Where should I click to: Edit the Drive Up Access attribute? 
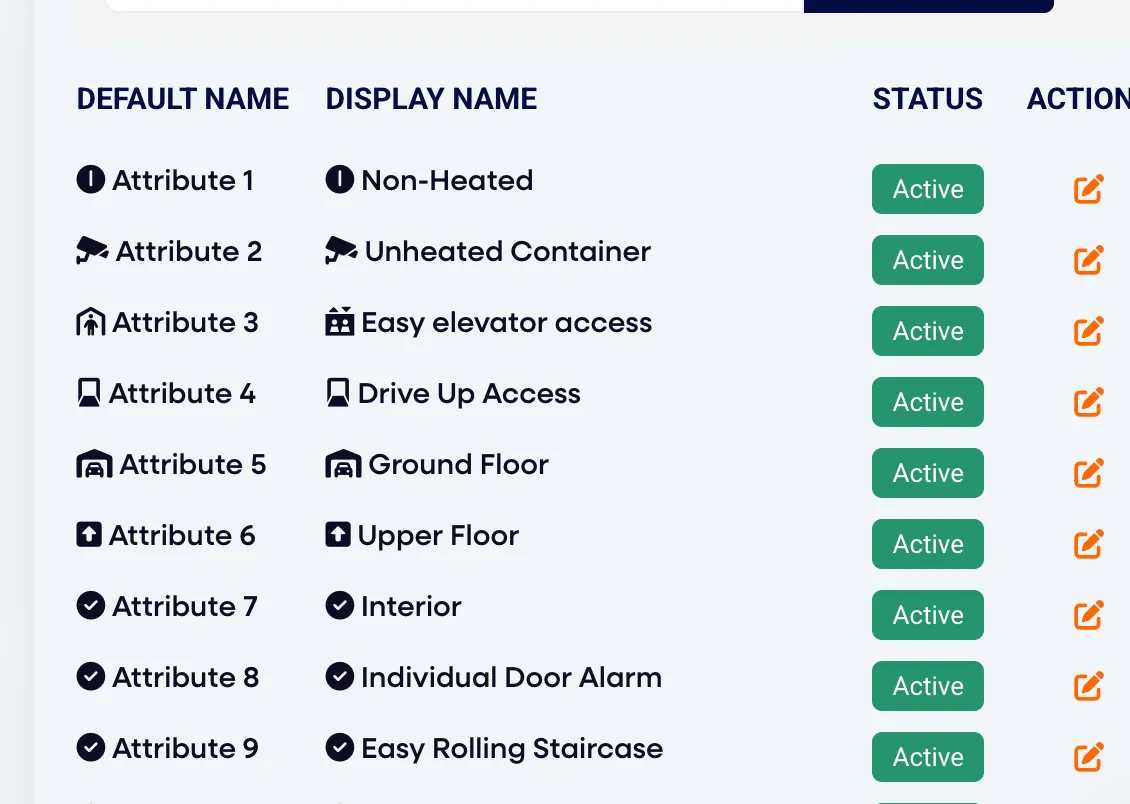pyautogui.click(x=1088, y=402)
